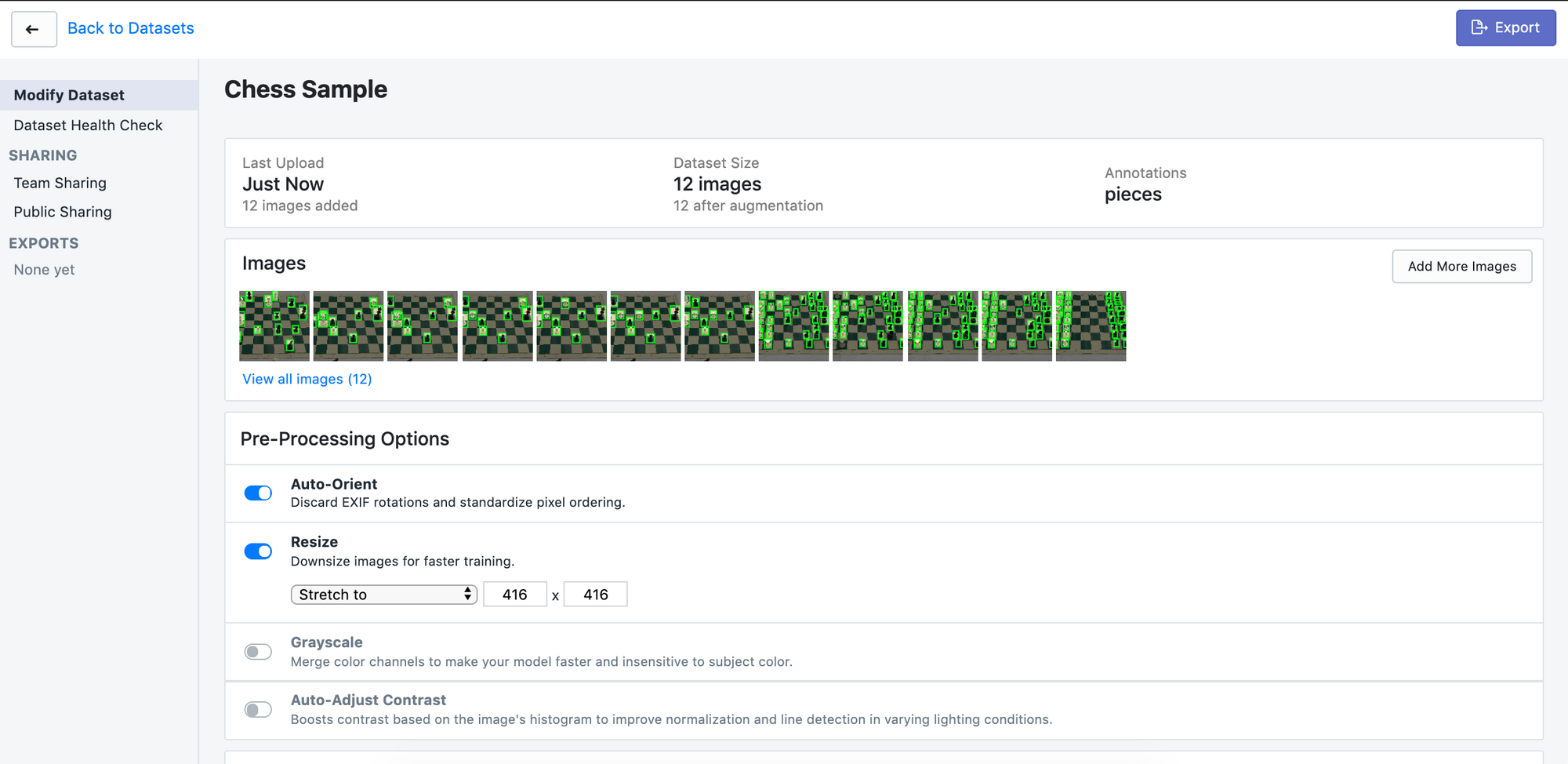
Task: Enable Auto-Adjust Contrast
Action: pyautogui.click(x=258, y=709)
